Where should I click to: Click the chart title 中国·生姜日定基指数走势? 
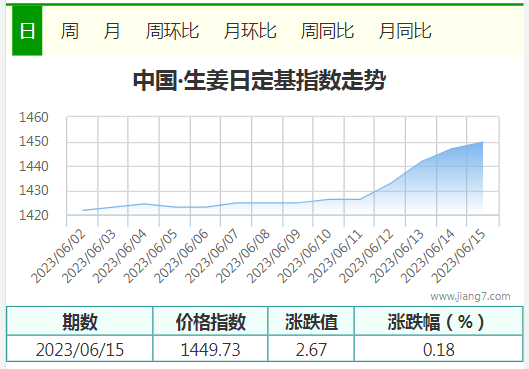[x=259, y=80]
